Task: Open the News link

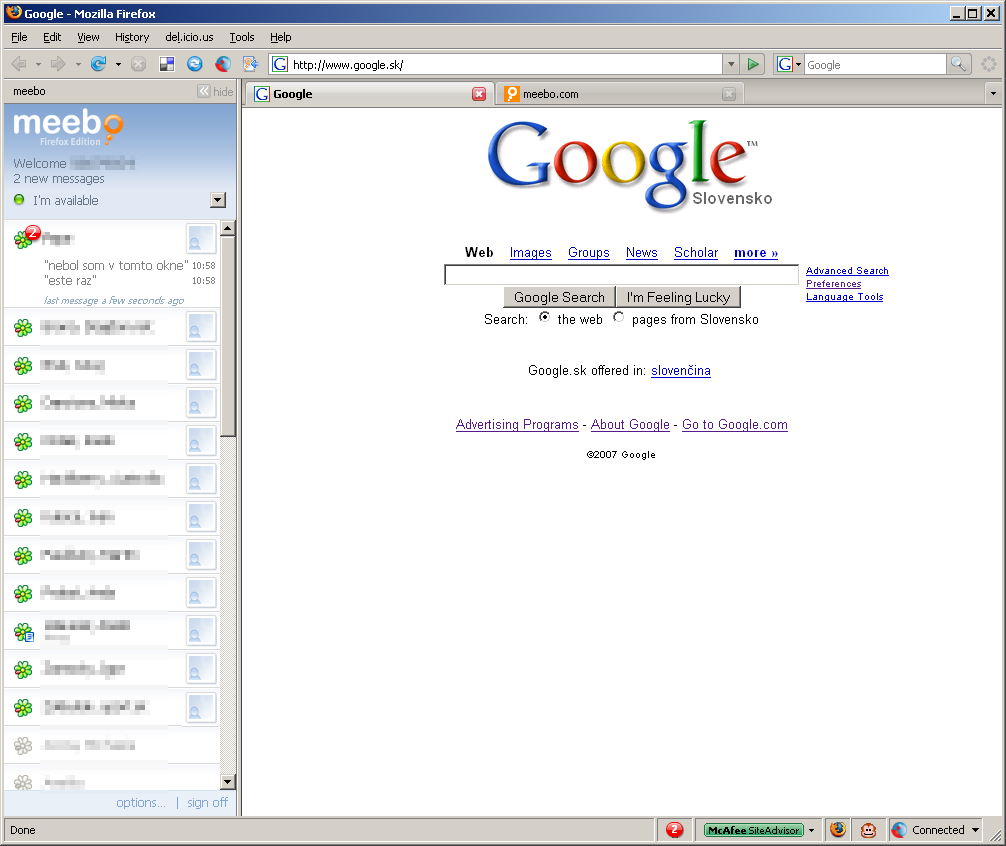Action: [x=642, y=253]
